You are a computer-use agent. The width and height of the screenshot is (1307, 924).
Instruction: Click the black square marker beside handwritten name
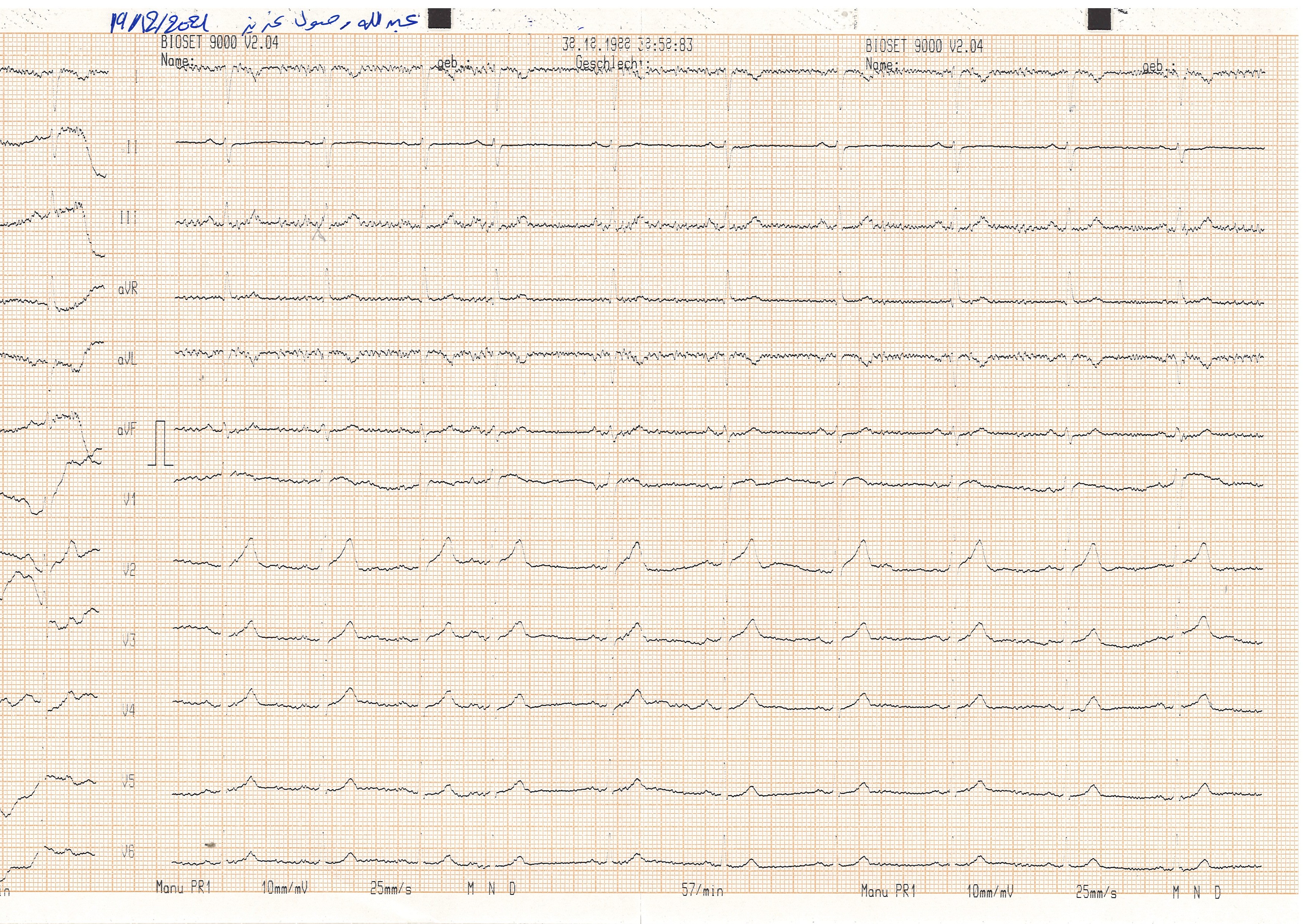pos(439,18)
